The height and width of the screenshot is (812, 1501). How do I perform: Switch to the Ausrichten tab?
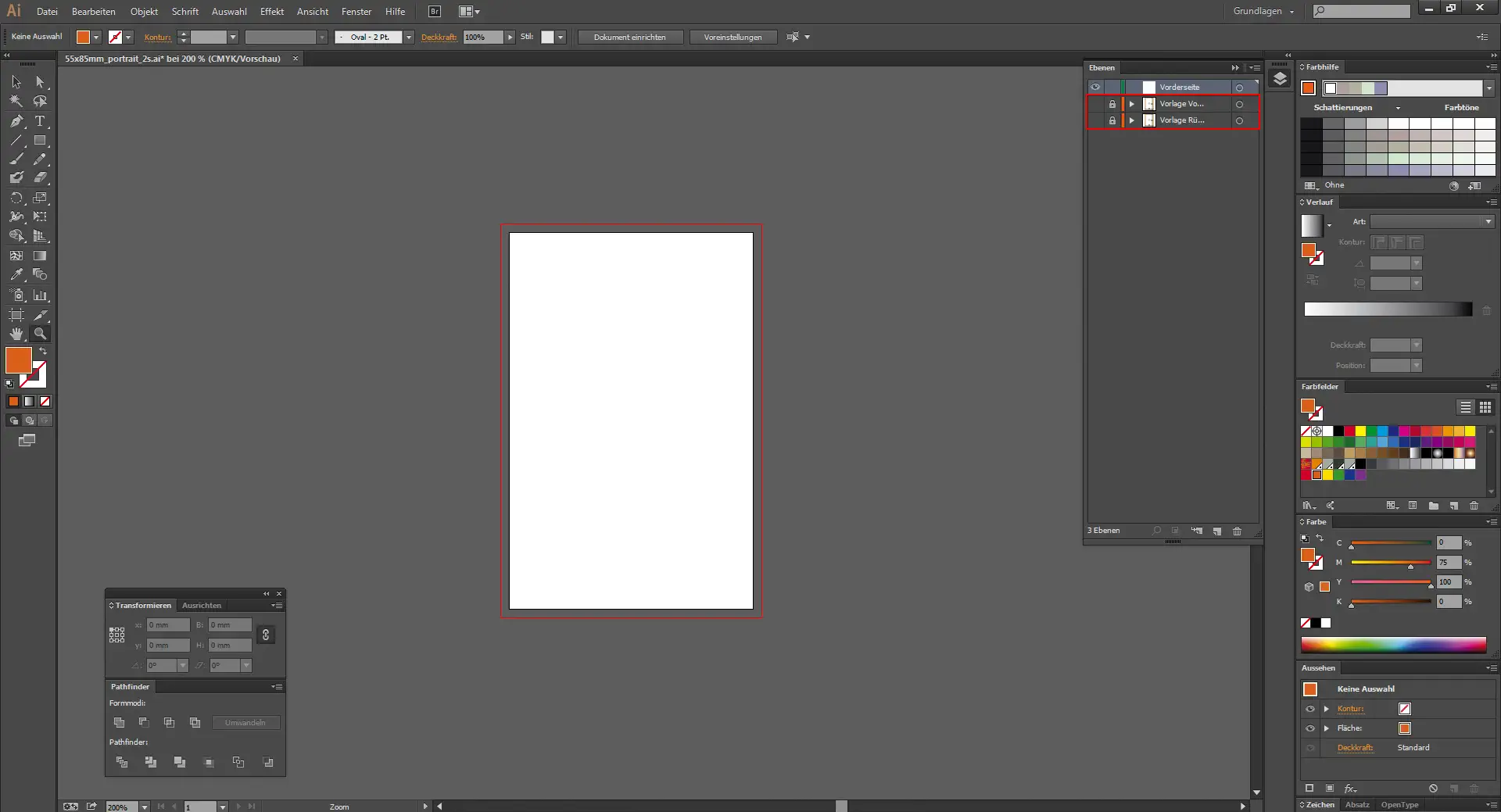(201, 606)
